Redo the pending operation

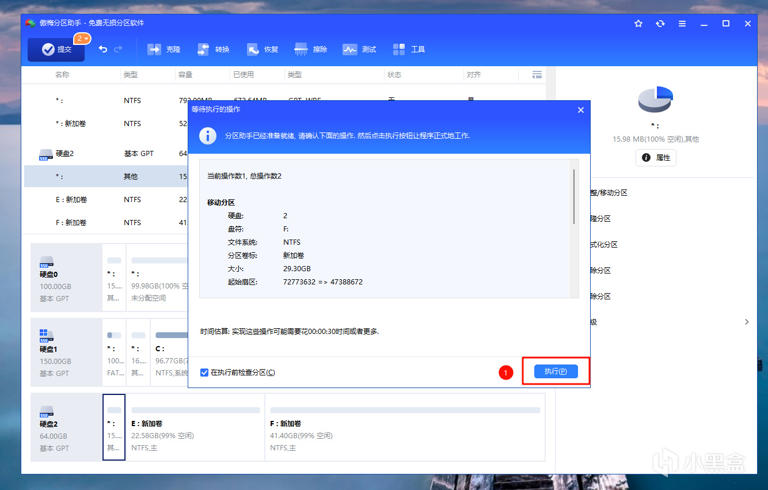(118, 49)
